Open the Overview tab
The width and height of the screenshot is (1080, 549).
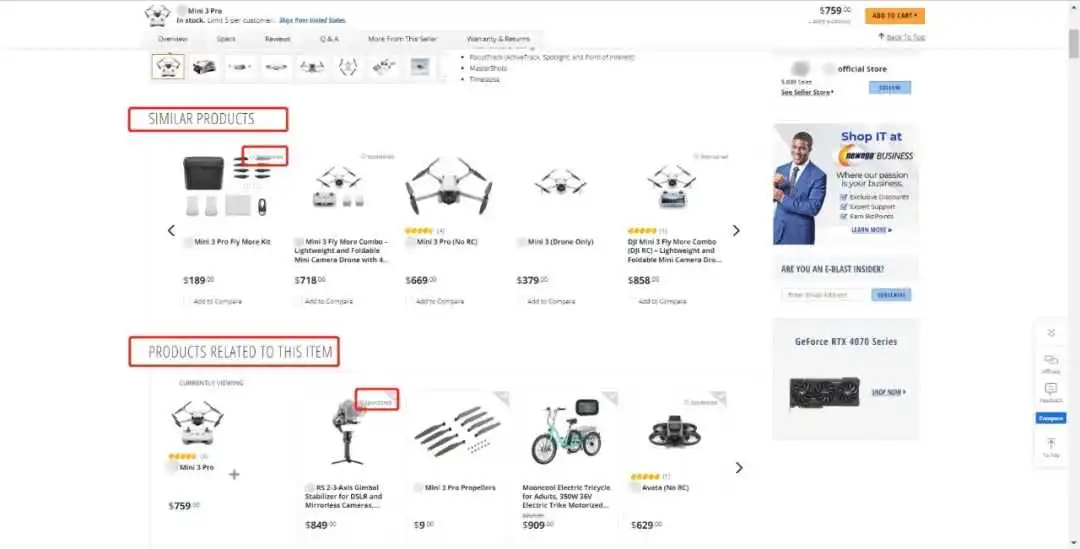coord(172,39)
